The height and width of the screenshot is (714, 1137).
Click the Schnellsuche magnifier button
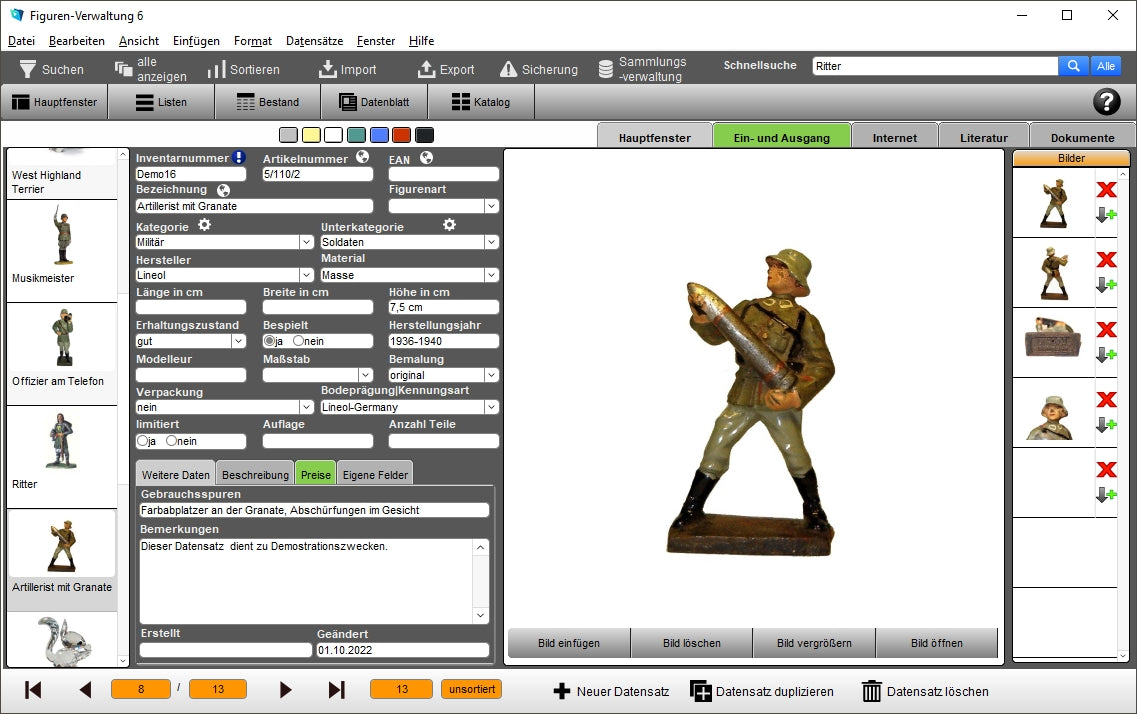pyautogui.click(x=1073, y=66)
